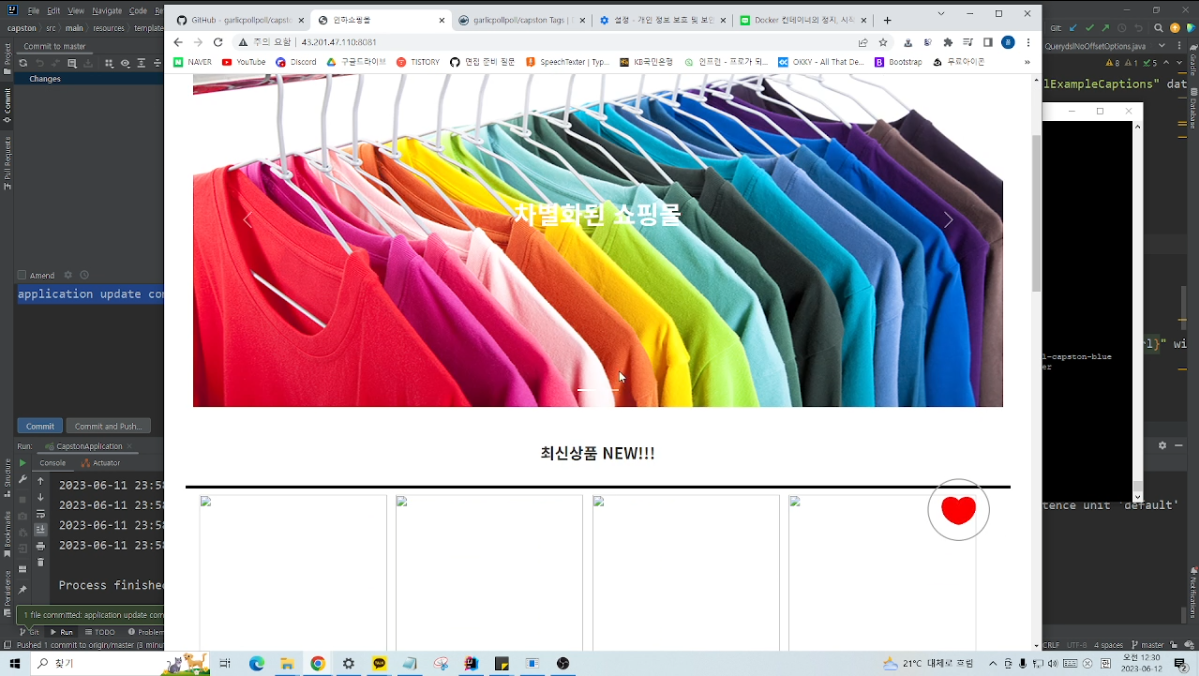
Task: Switch to the Docker tab in Chrome
Action: point(803,21)
